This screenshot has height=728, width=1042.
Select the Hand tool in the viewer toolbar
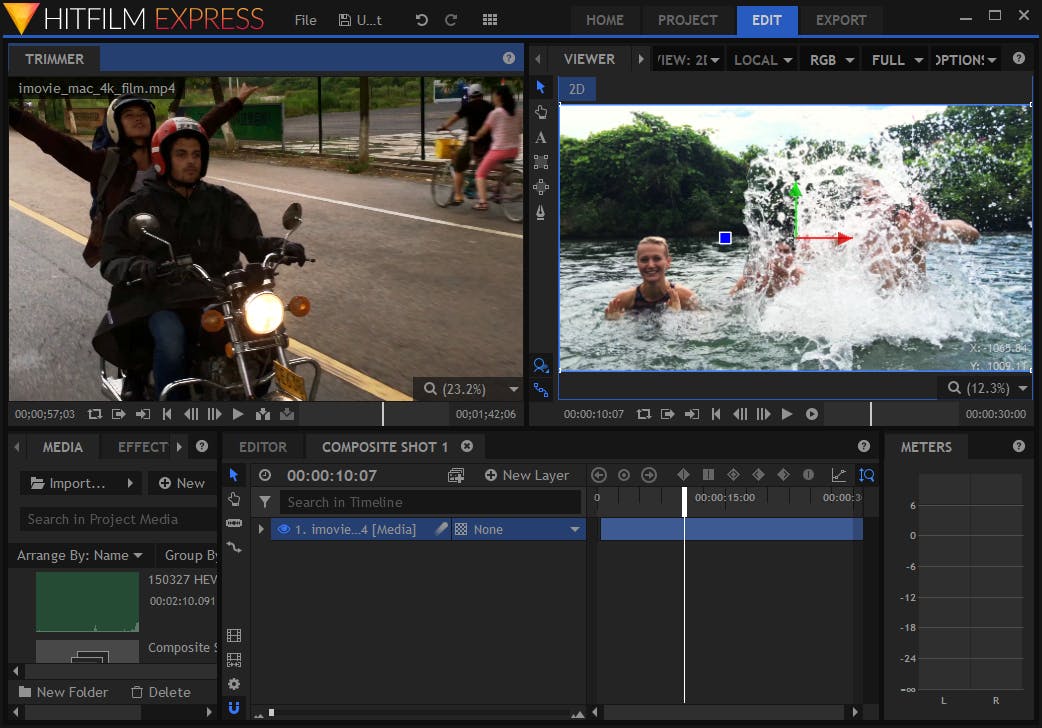pos(541,112)
